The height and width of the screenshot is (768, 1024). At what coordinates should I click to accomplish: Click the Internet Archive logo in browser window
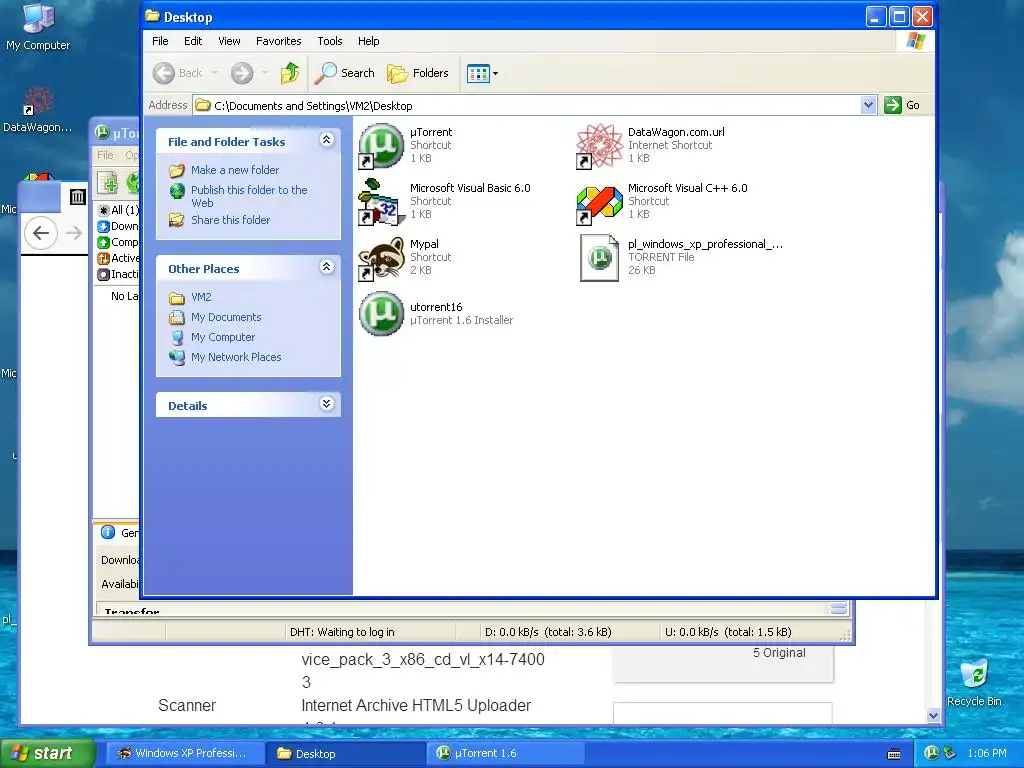click(78, 196)
